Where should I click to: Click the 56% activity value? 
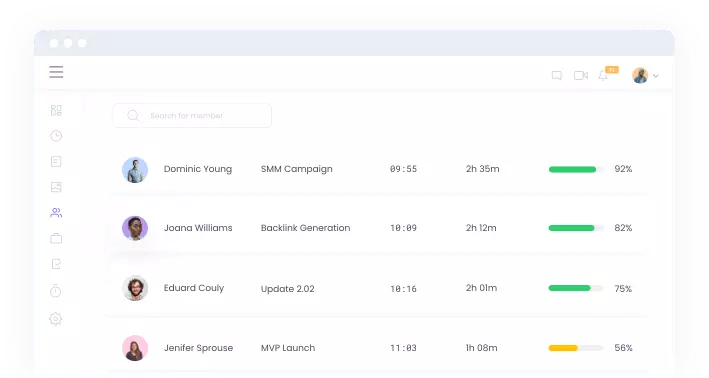[x=623, y=348]
